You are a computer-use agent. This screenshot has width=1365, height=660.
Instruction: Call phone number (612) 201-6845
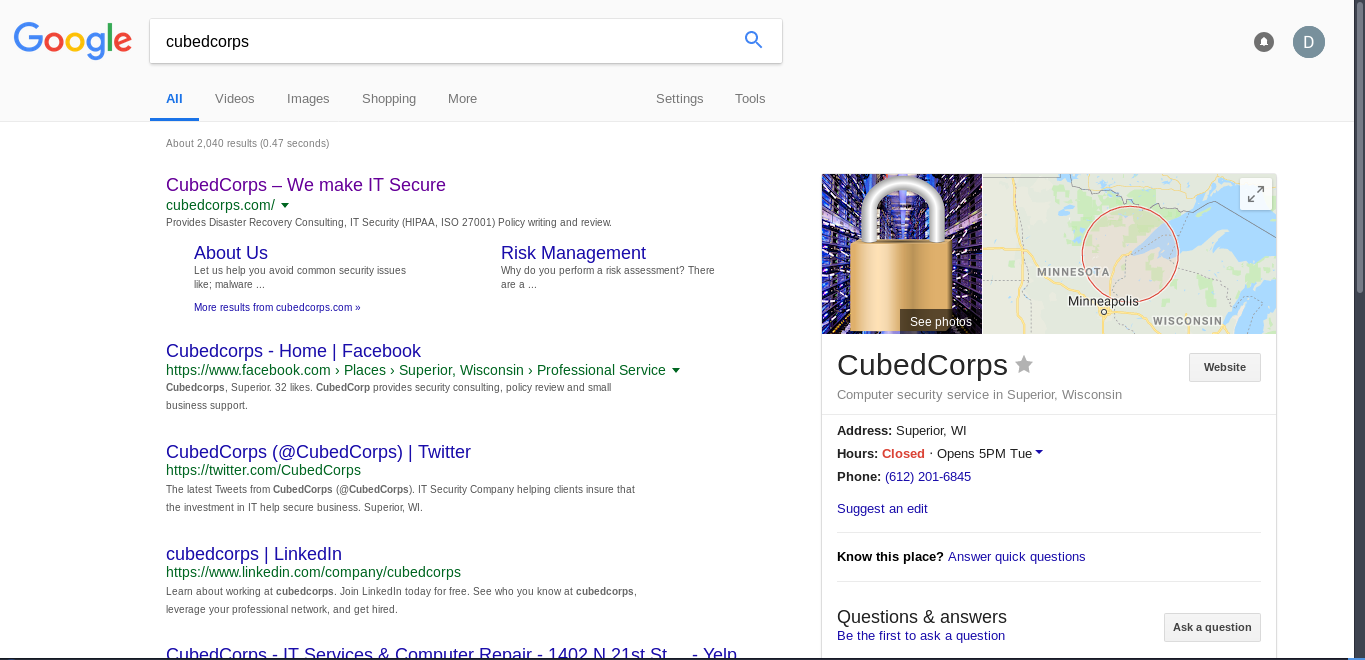coord(928,477)
